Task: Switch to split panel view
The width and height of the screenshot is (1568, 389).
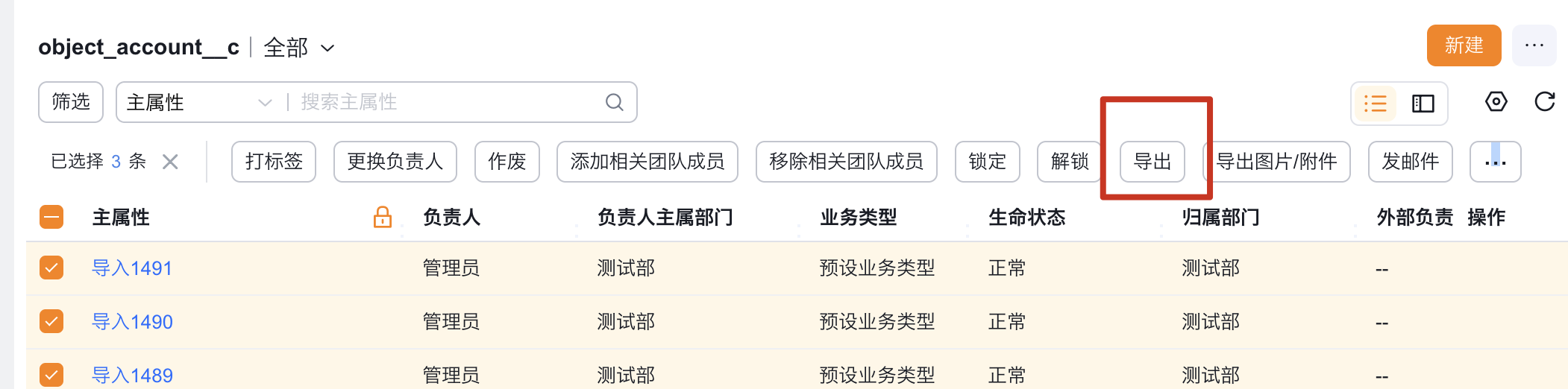Action: 1423,104
